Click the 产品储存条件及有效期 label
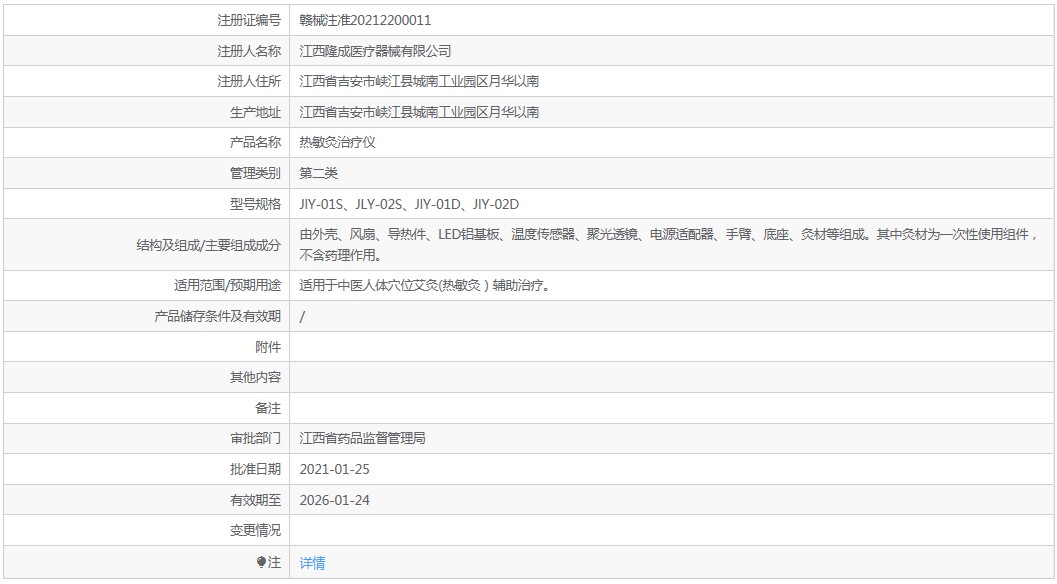Viewport: 1057px width, 584px height. [218, 316]
